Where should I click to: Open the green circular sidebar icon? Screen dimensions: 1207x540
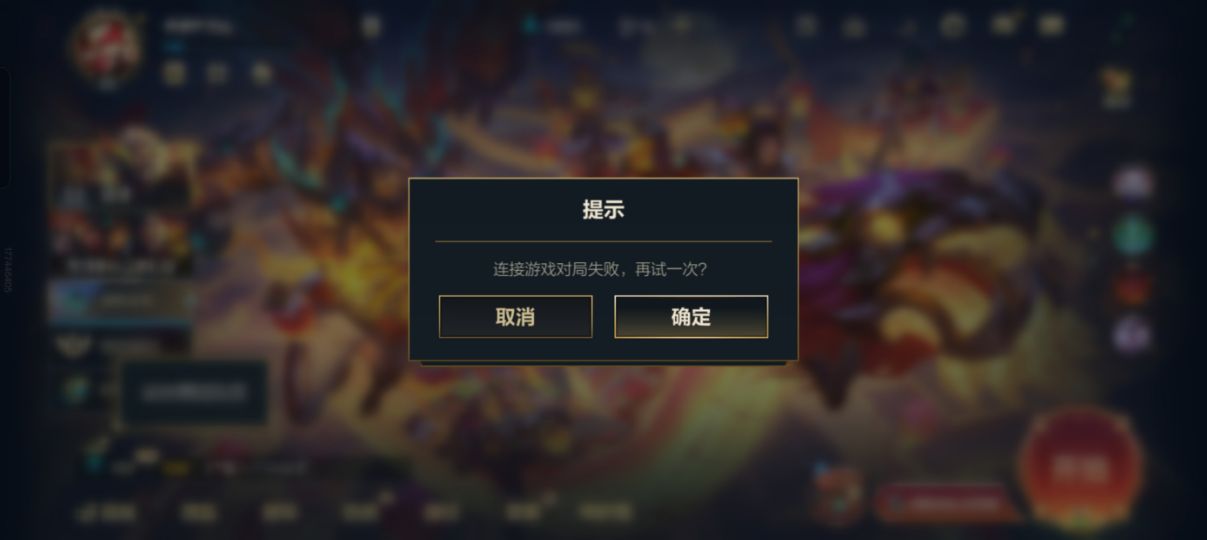tap(1132, 236)
